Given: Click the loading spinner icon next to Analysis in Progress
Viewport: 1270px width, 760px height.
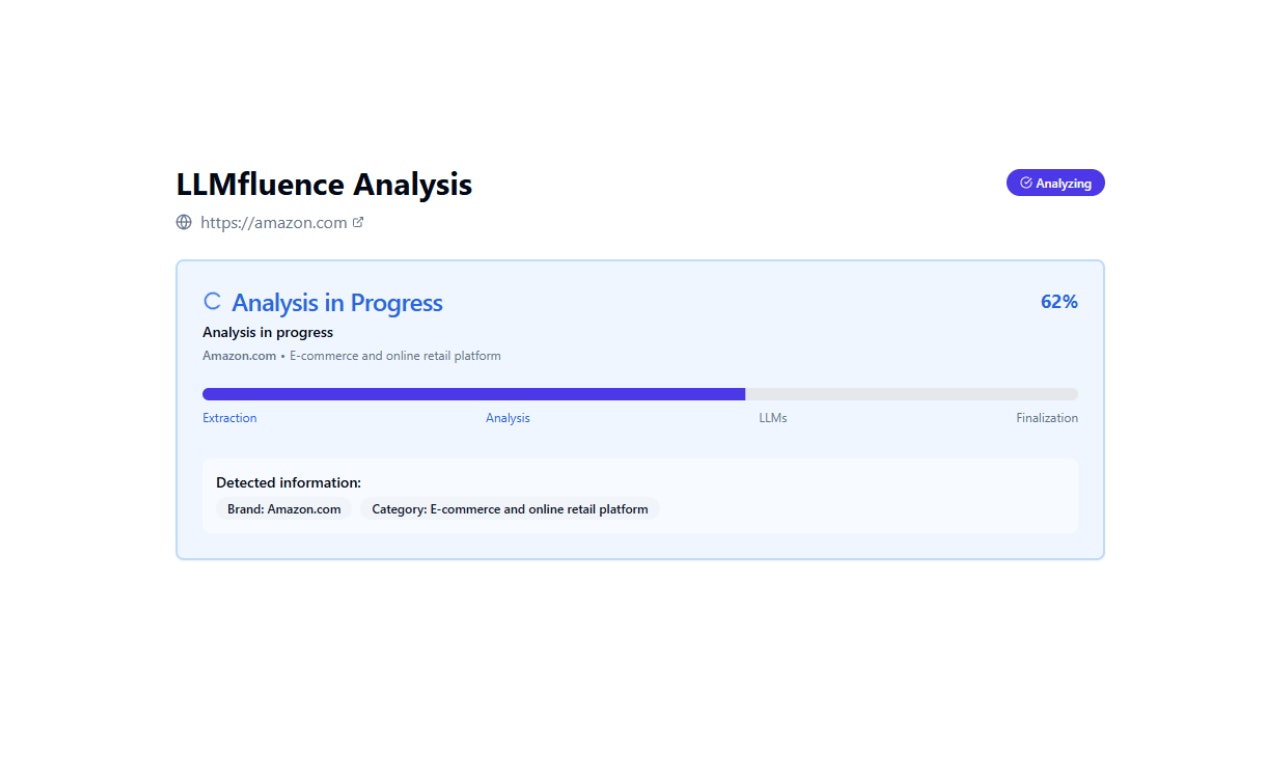Looking at the screenshot, I should pyautogui.click(x=212, y=301).
